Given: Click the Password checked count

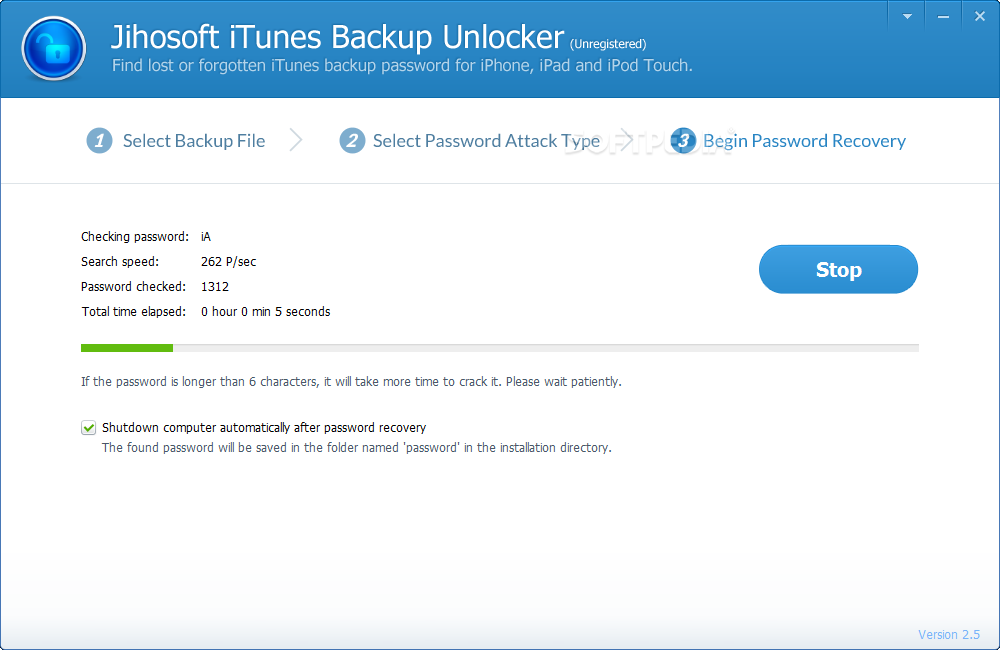Looking at the screenshot, I should click(215, 287).
